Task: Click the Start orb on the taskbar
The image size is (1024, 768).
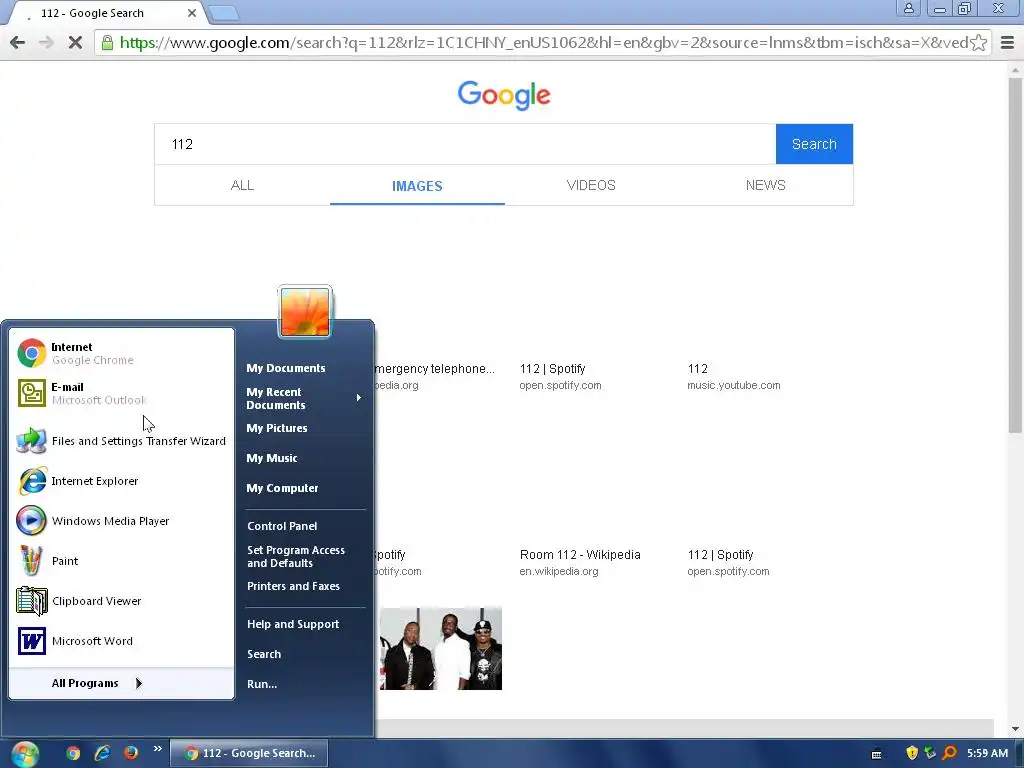Action: (x=25, y=754)
